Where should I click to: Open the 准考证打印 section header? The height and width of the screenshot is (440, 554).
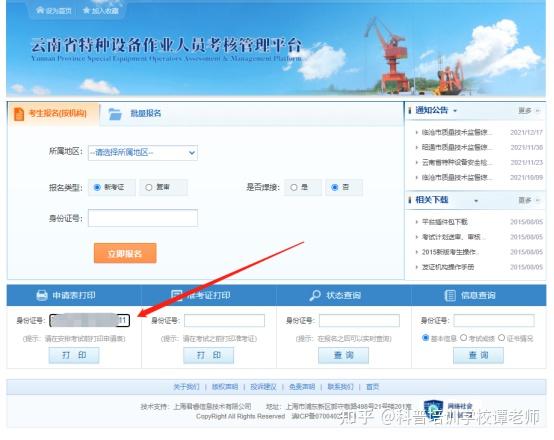tap(208, 295)
